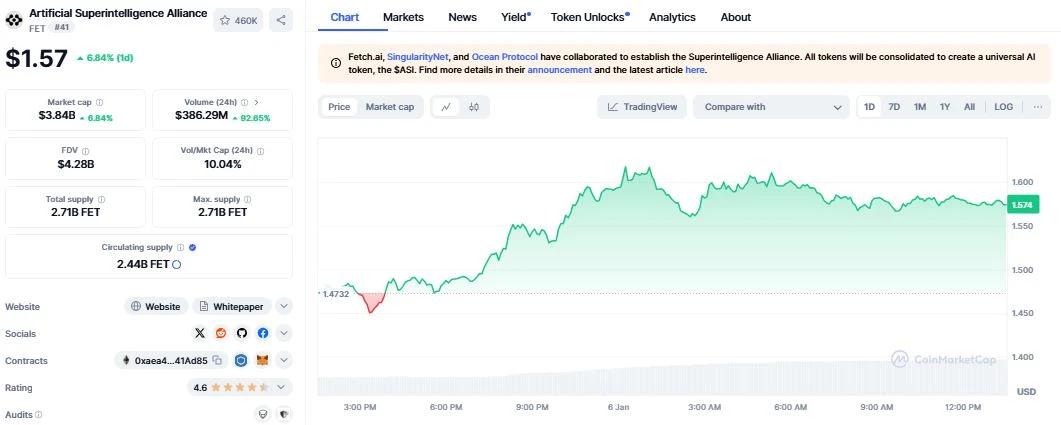Open the Chart tab

[345, 17]
